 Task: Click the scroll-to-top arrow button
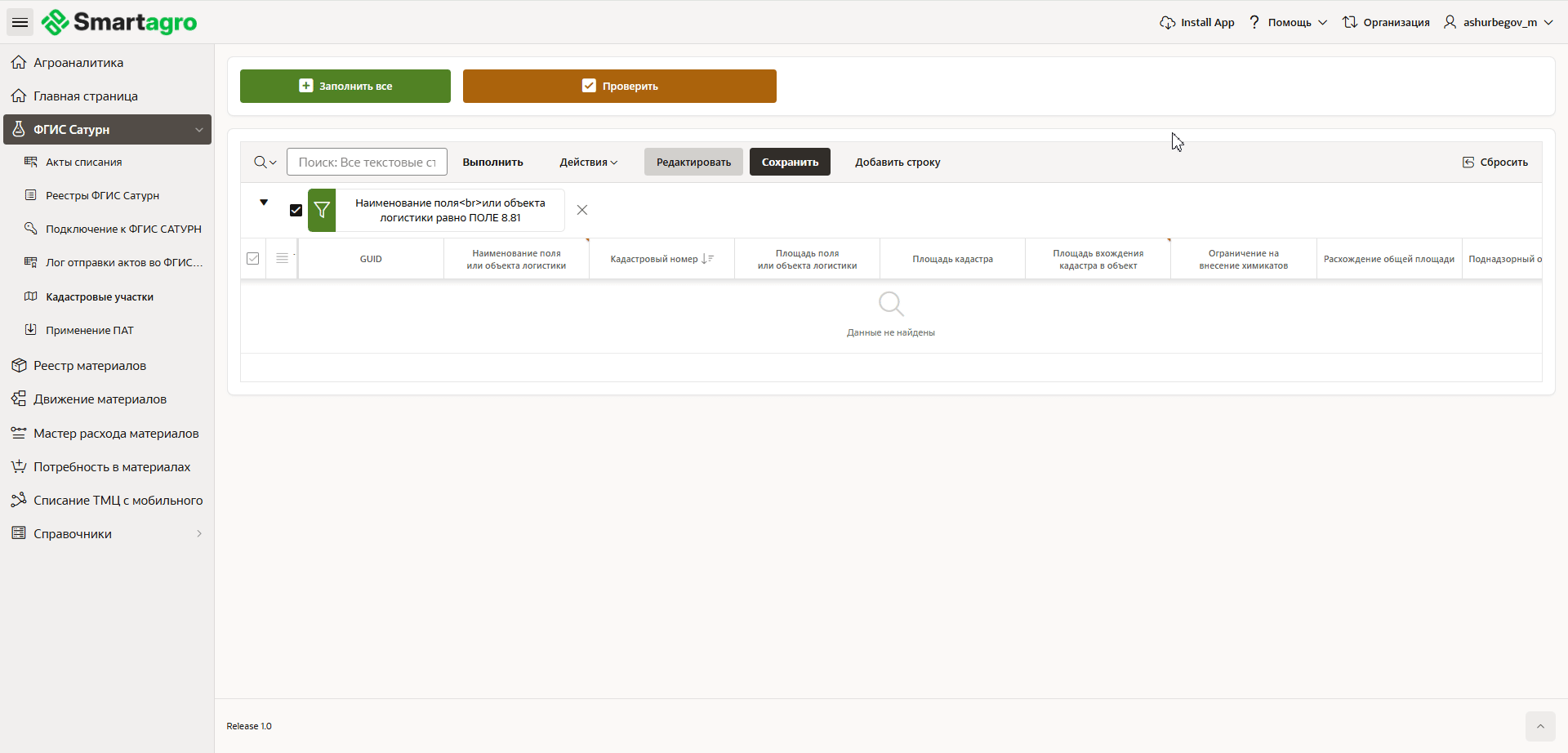point(1539,726)
